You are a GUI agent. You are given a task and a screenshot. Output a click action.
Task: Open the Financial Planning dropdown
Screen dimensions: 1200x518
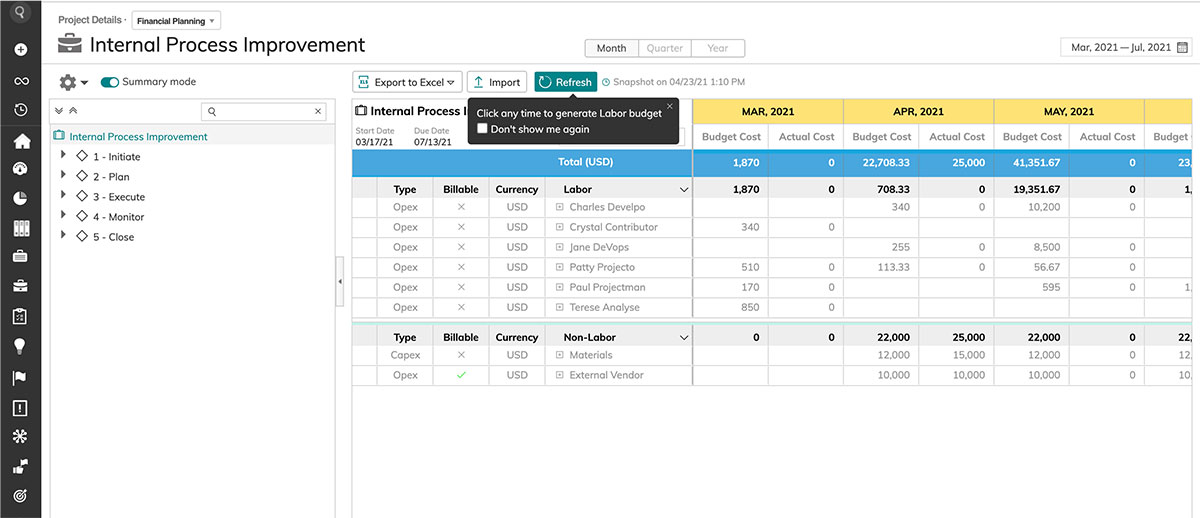[176, 20]
